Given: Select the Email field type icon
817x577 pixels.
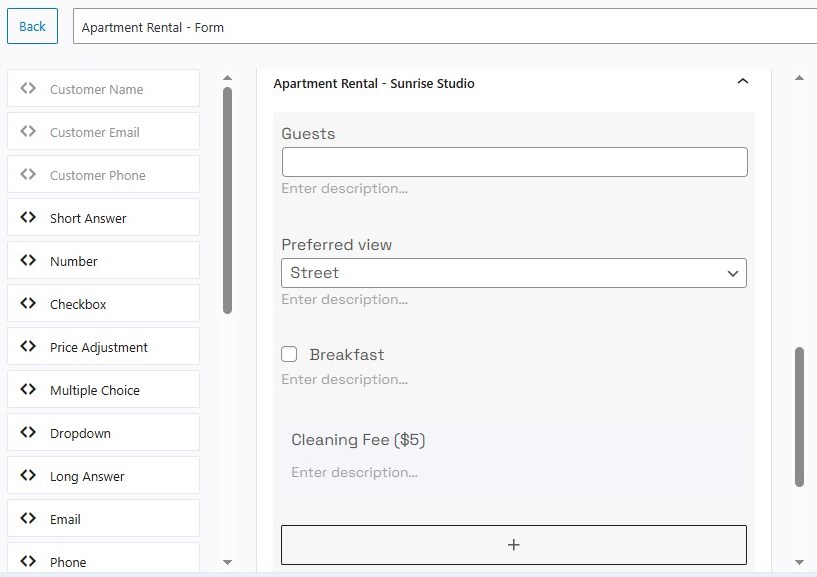Looking at the screenshot, I should click(x=28, y=518).
